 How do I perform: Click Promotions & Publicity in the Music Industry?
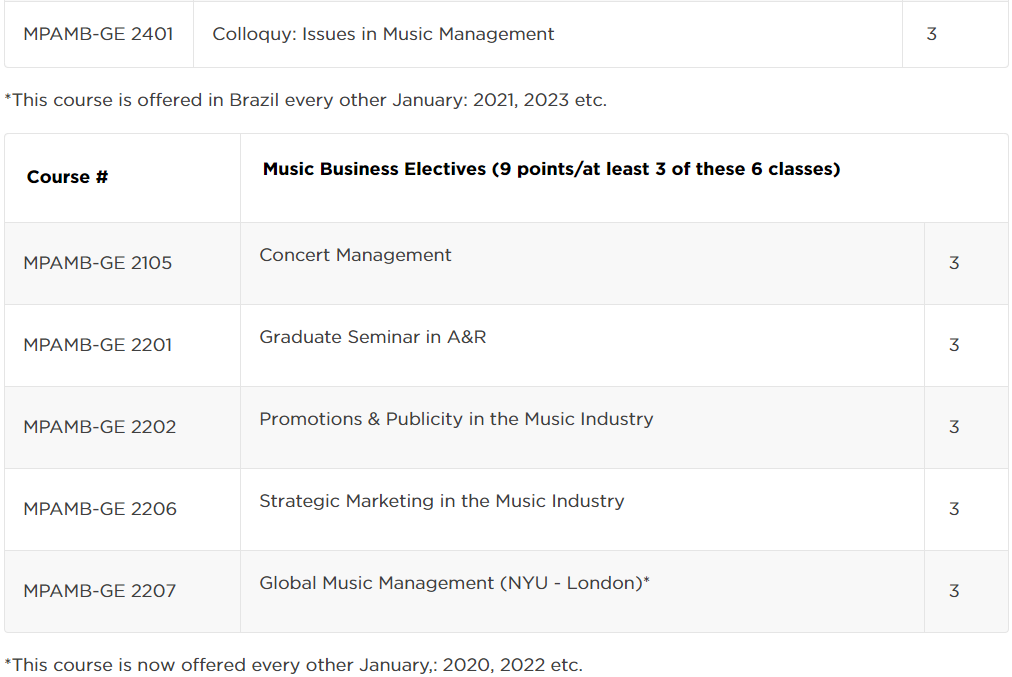pos(456,419)
